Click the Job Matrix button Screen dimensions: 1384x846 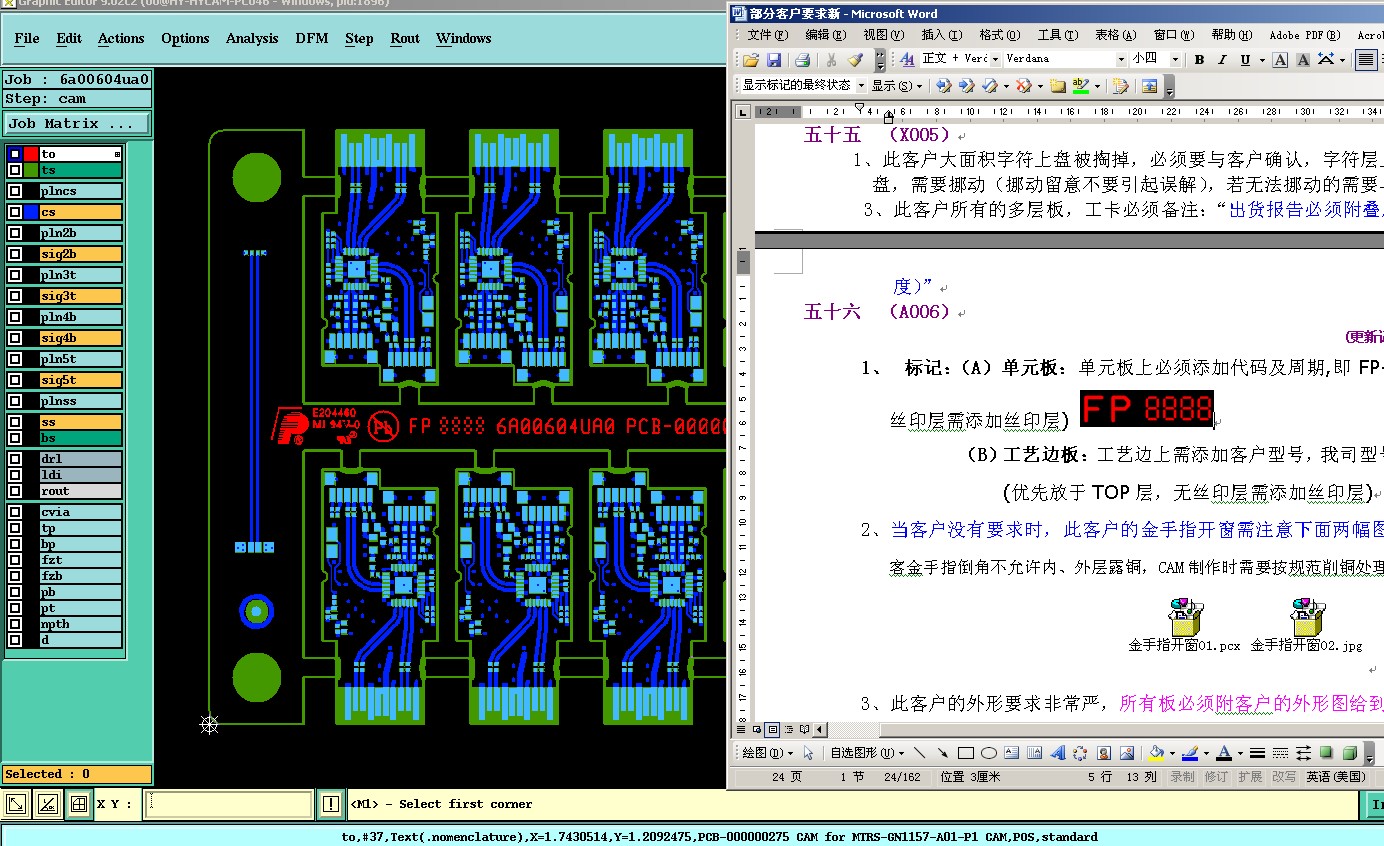click(x=77, y=124)
